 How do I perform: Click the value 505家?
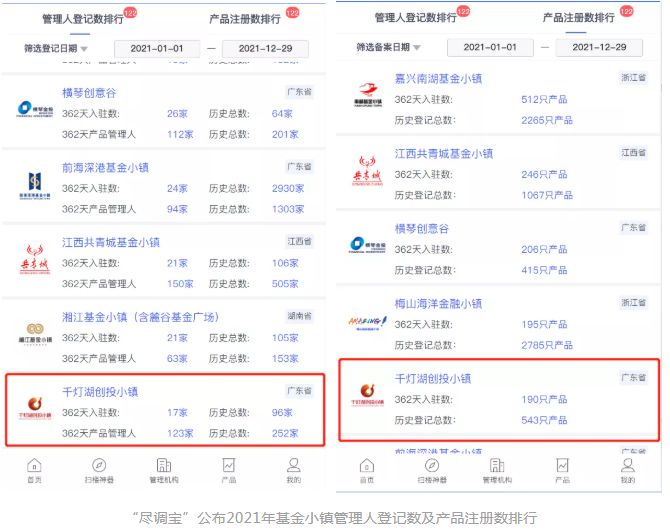point(285,284)
